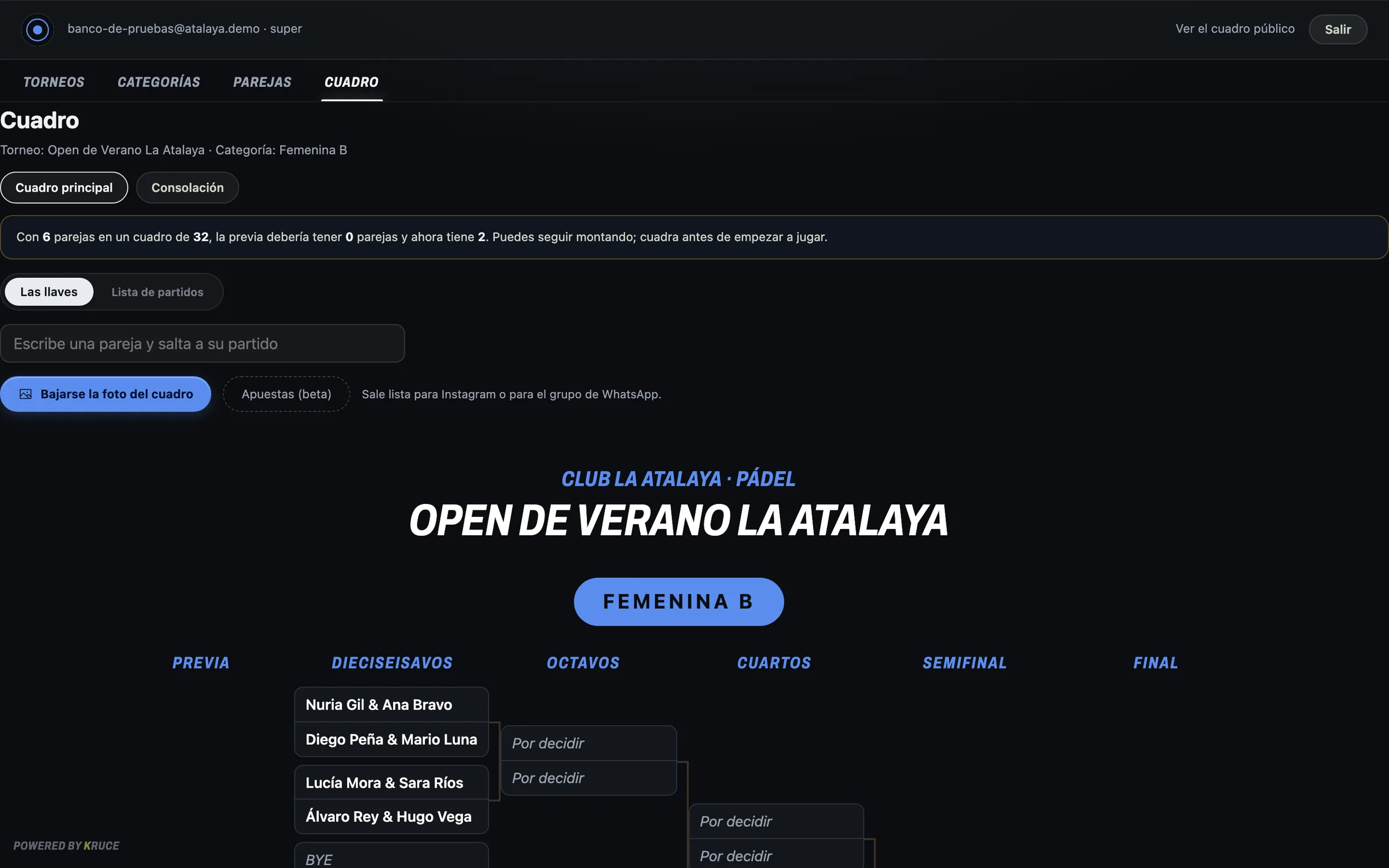Click the Dieciseisavos round heading

[x=392, y=663]
